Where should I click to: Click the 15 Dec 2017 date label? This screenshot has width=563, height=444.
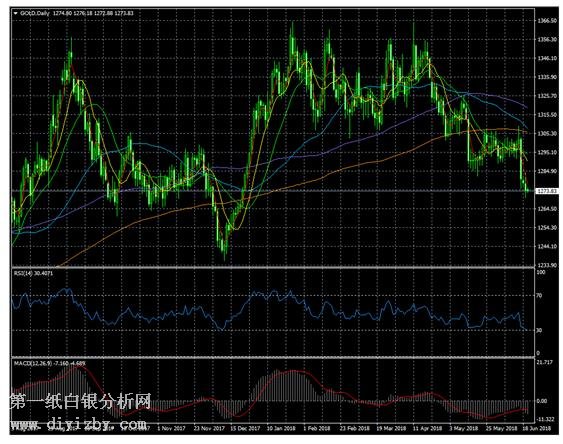click(245, 428)
